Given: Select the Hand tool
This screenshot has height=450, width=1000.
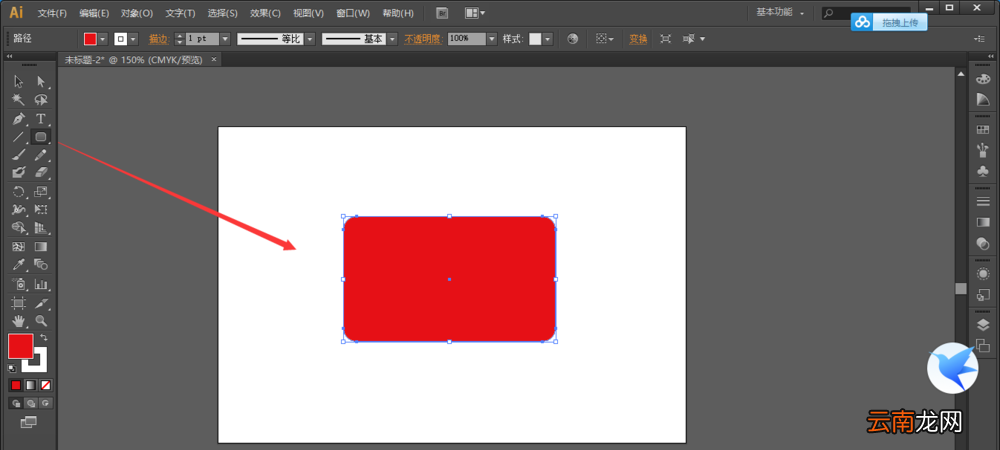Looking at the screenshot, I should tap(18, 321).
